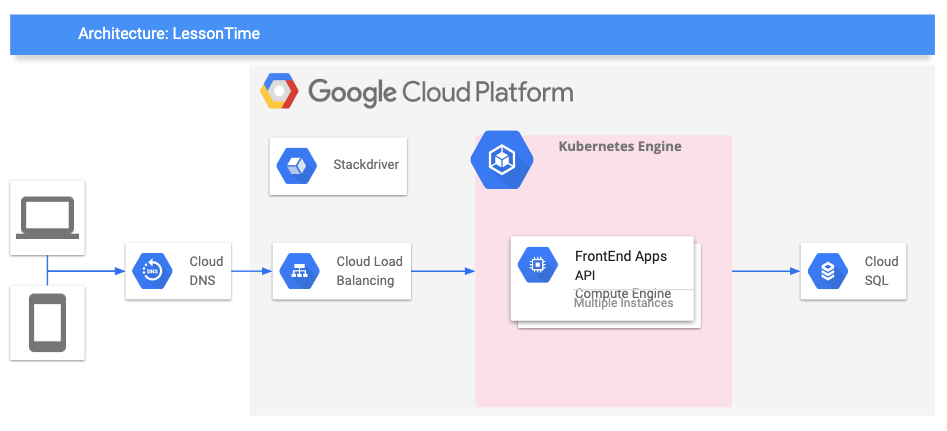Click the Google Cloud Platform logo
Viewport: 947px width, 431px height.
click(x=280, y=93)
